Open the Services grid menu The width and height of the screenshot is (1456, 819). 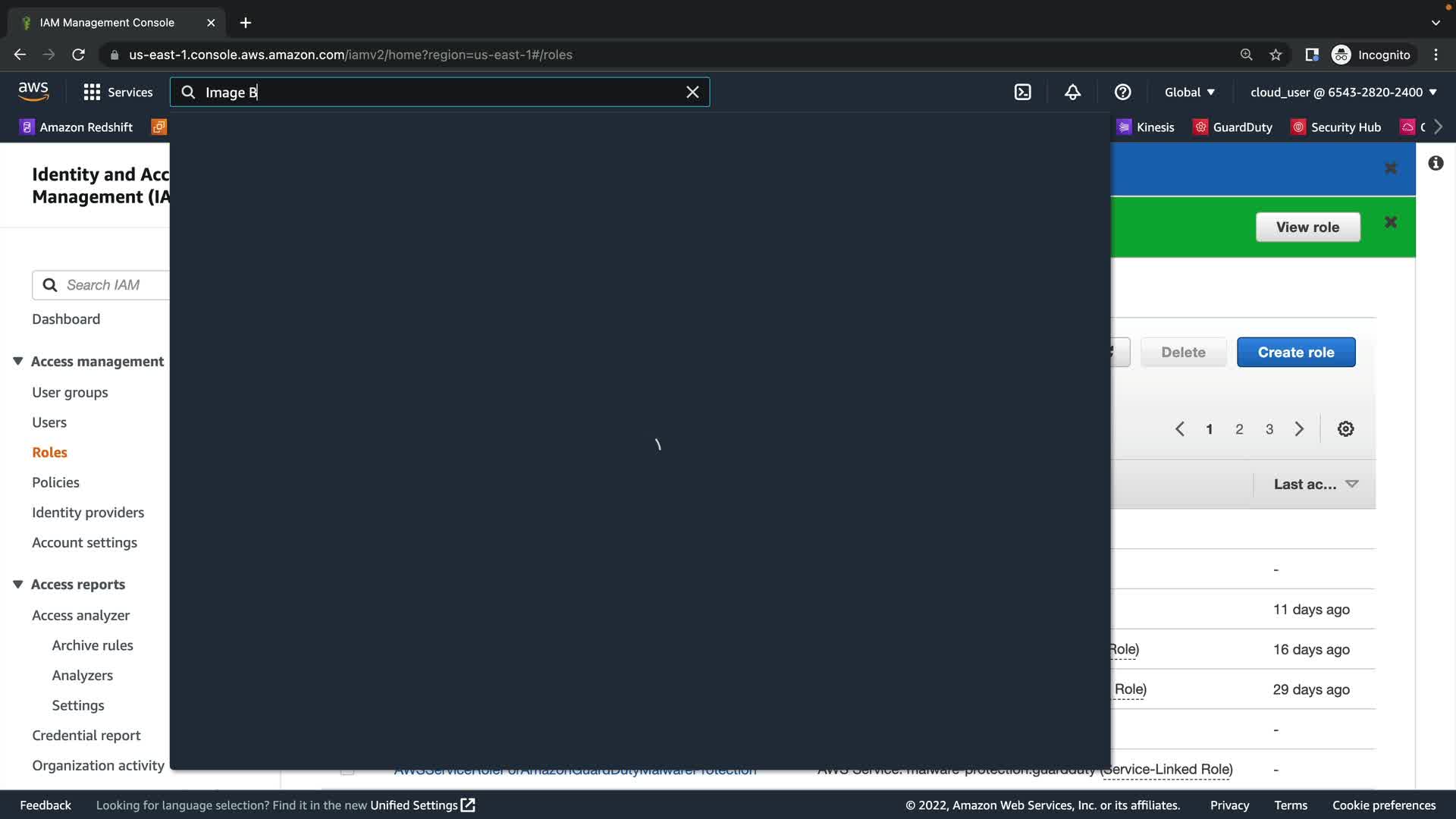click(x=118, y=92)
